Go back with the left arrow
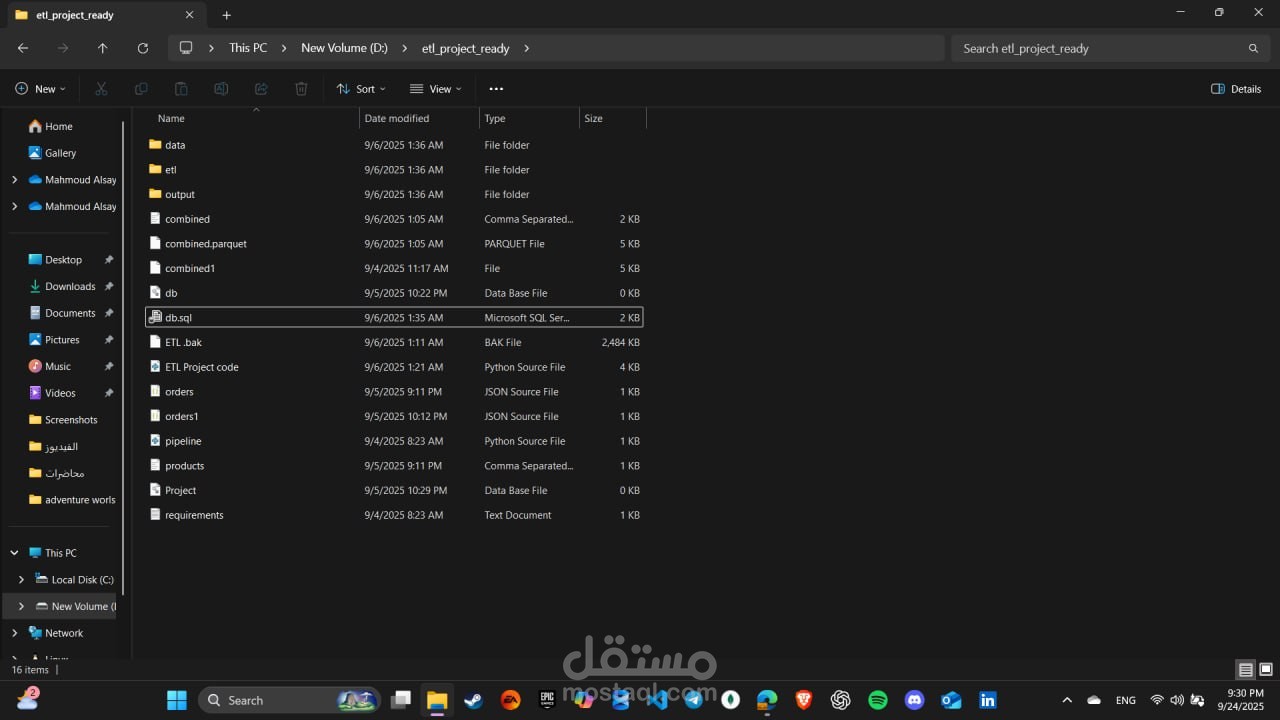Image resolution: width=1280 pixels, height=720 pixels. [23, 48]
